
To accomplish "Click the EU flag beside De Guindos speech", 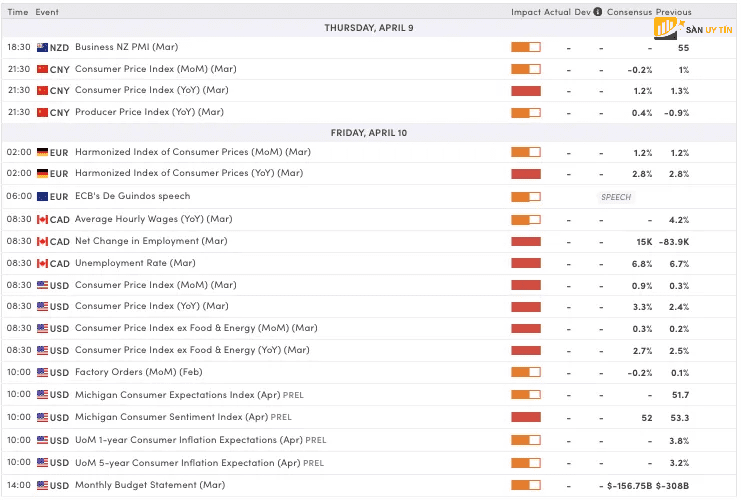I will [42, 197].
